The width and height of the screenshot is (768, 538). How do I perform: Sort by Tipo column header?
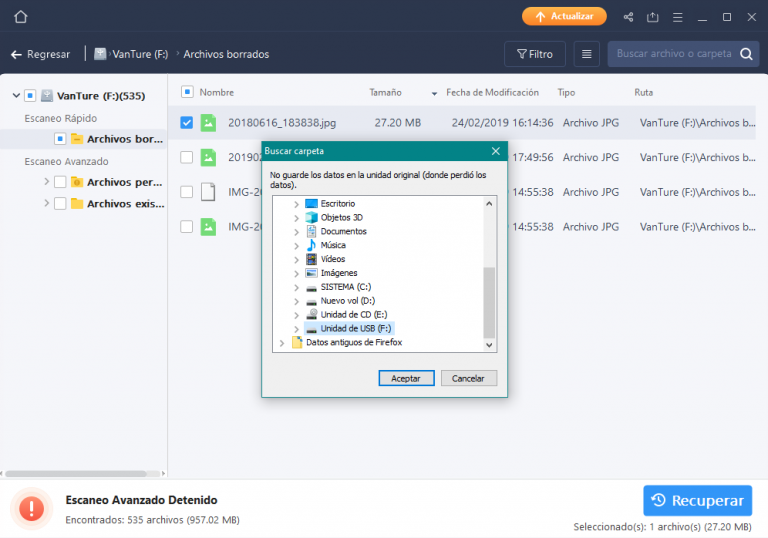(566, 92)
